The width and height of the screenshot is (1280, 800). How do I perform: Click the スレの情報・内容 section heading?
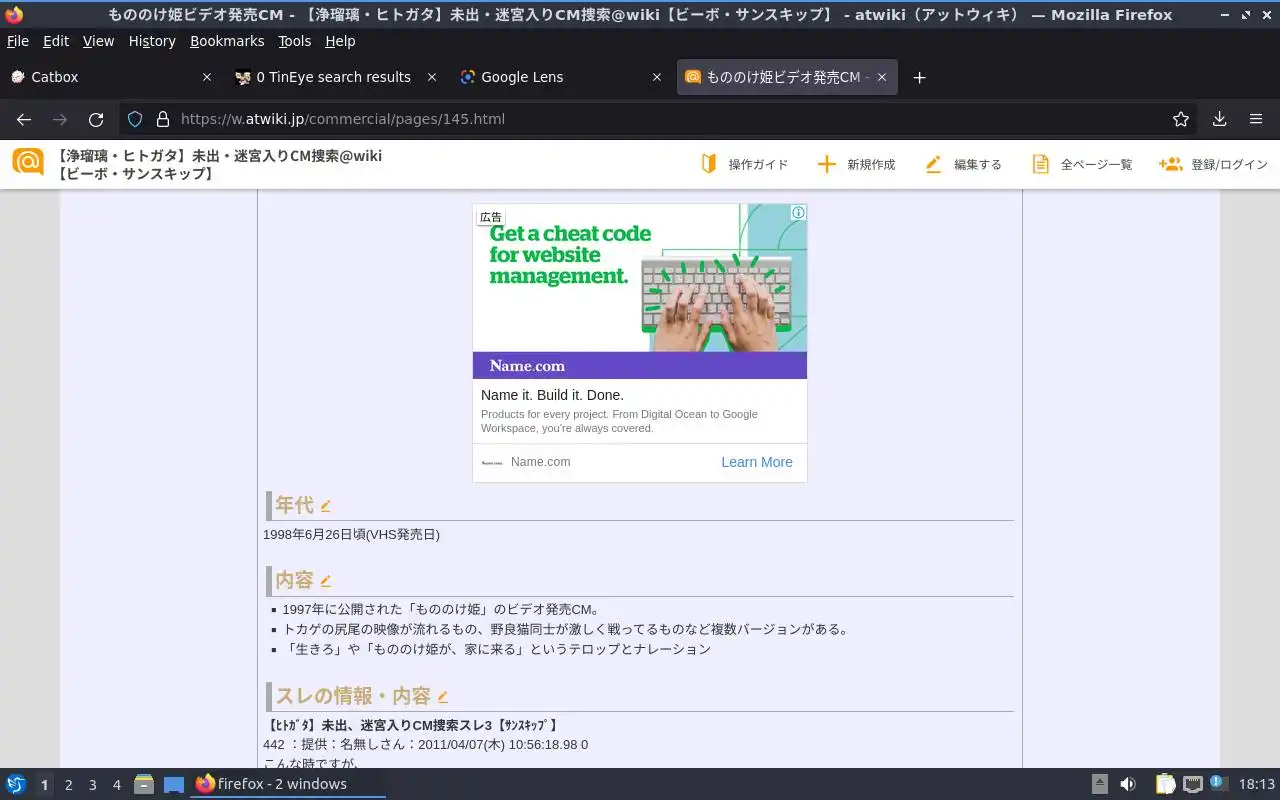[x=353, y=697]
